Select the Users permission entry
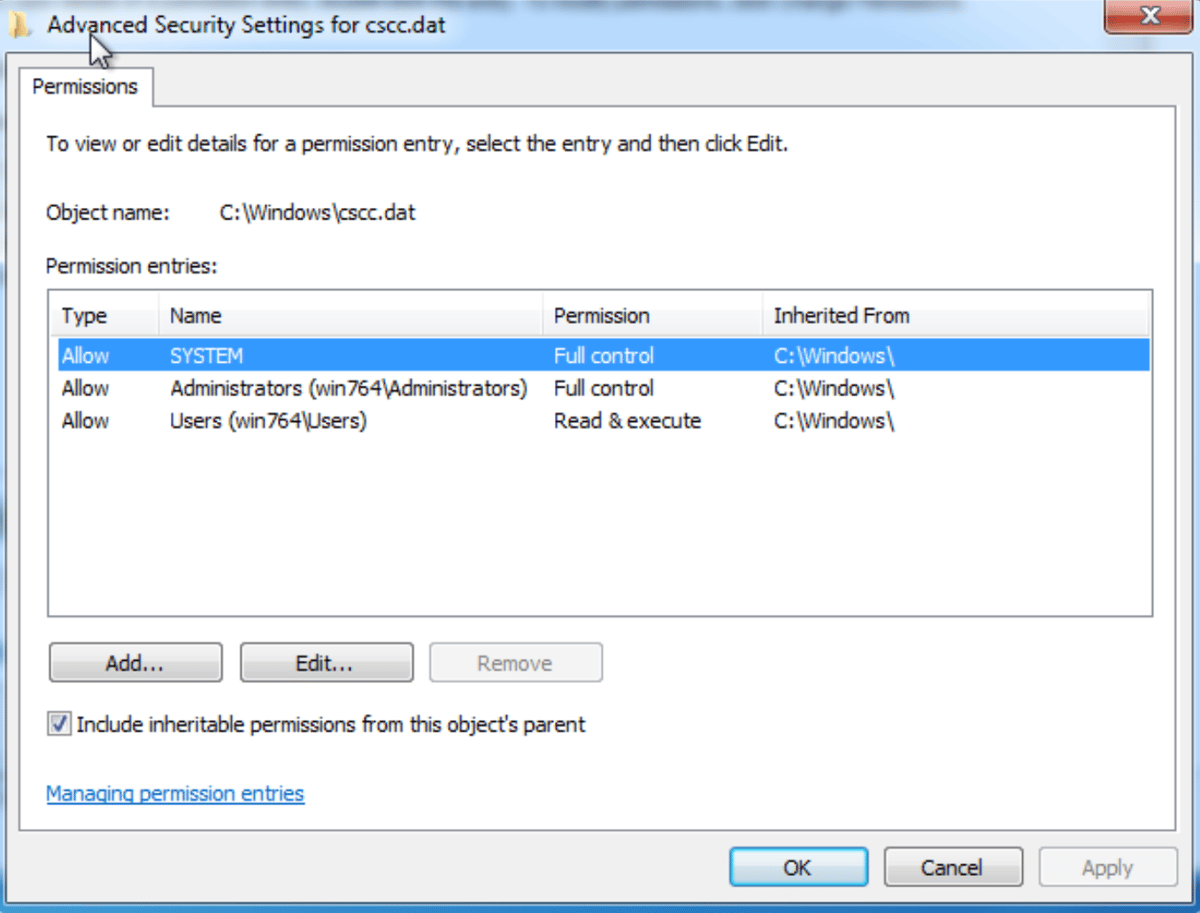The image size is (1200, 913). coord(300,420)
